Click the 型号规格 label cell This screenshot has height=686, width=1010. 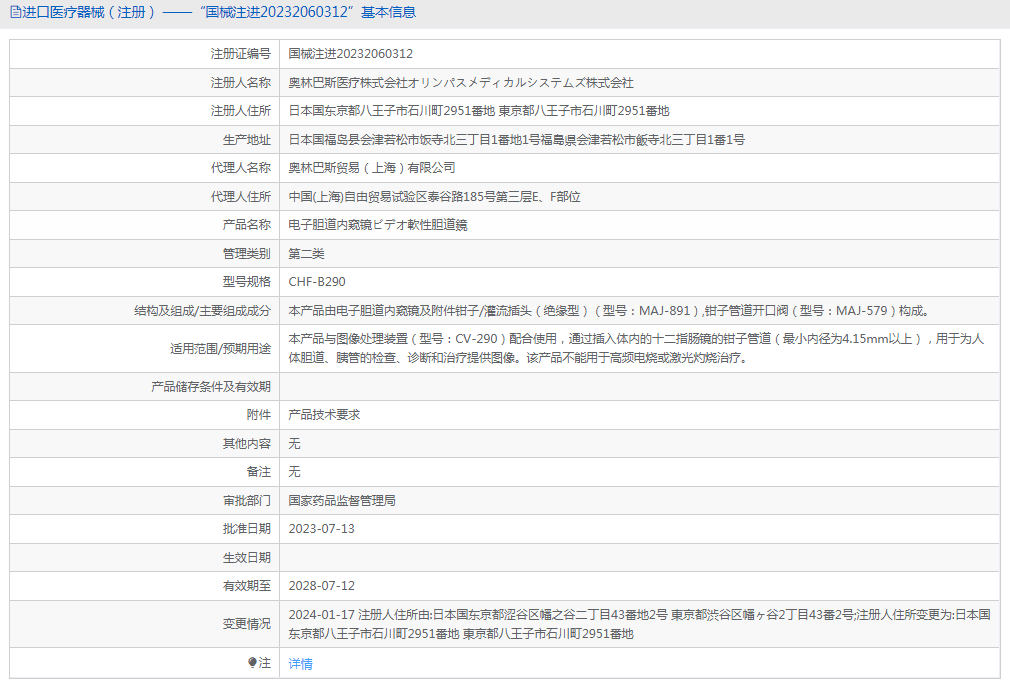tap(144, 281)
